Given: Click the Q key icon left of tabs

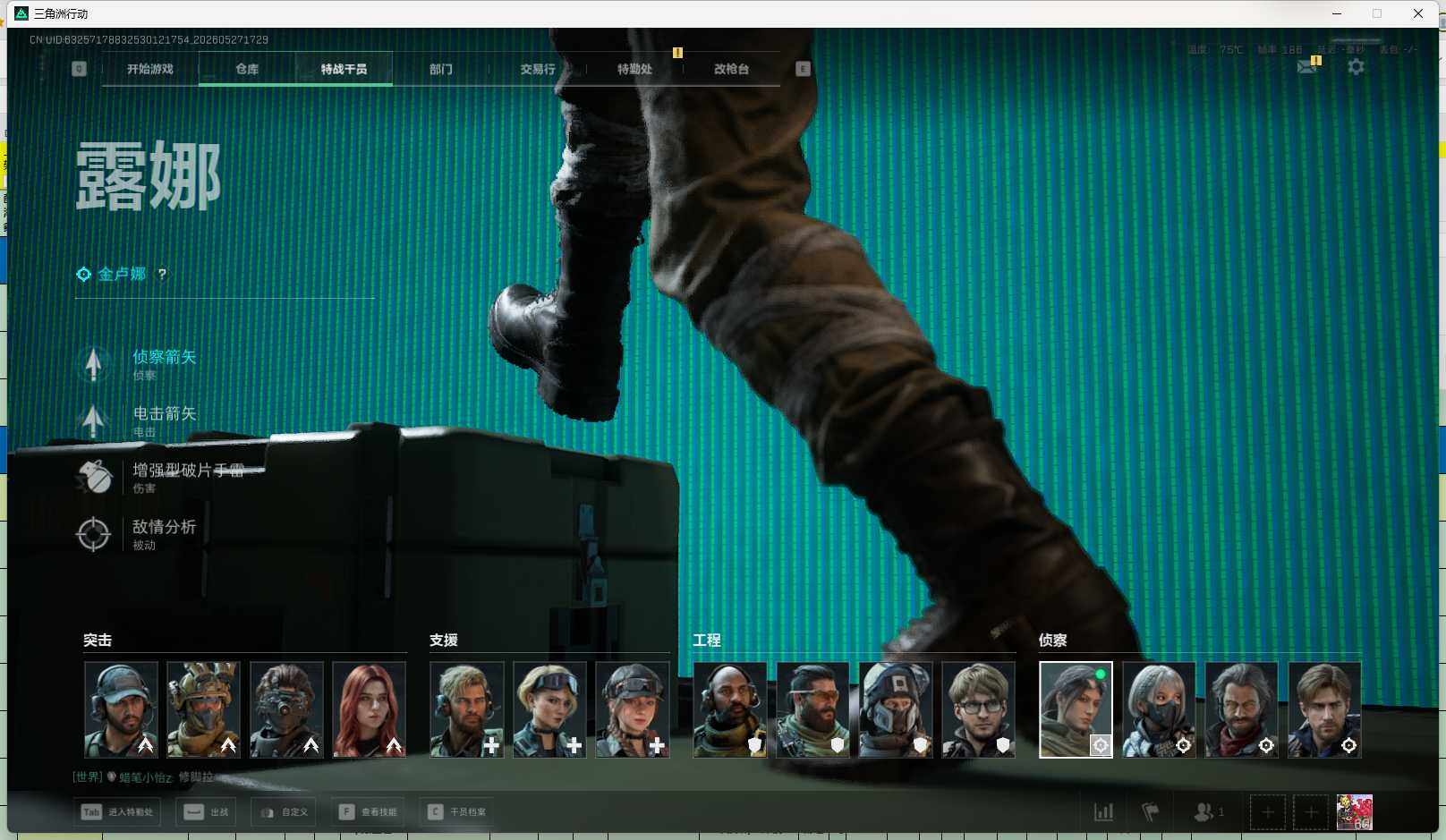Looking at the screenshot, I should click(79, 69).
